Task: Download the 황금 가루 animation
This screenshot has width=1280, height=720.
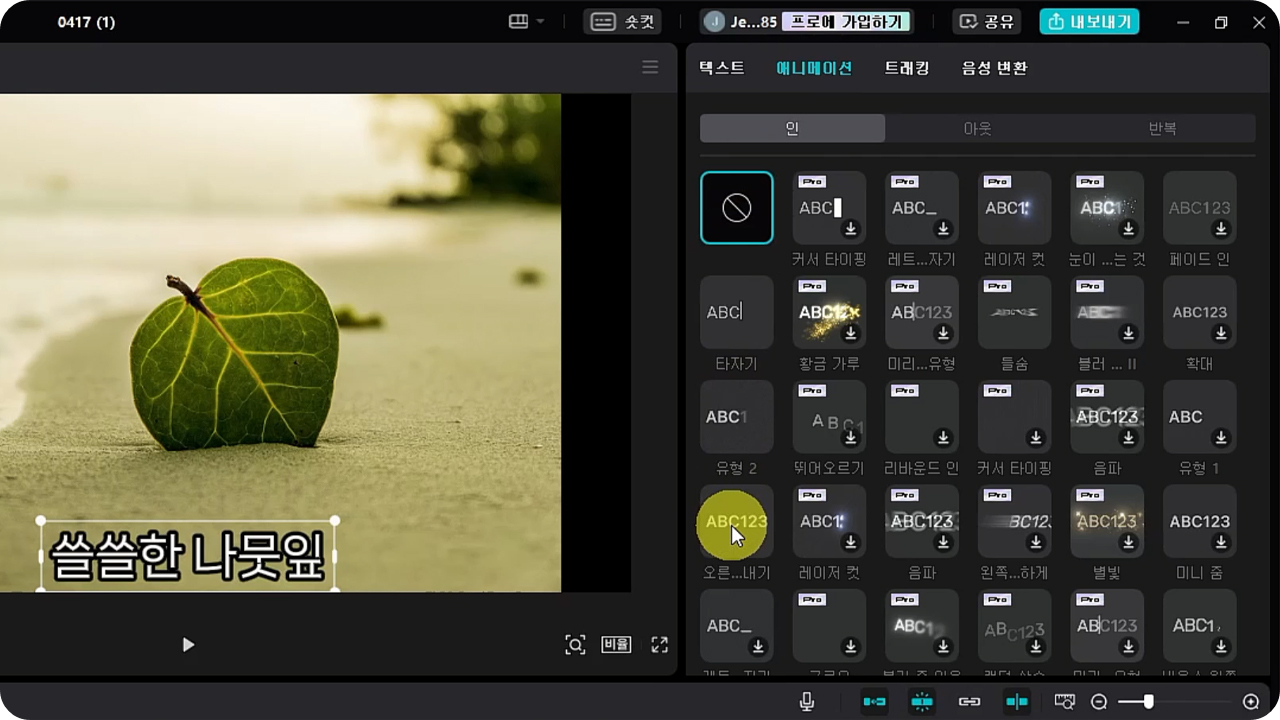Action: [851, 333]
